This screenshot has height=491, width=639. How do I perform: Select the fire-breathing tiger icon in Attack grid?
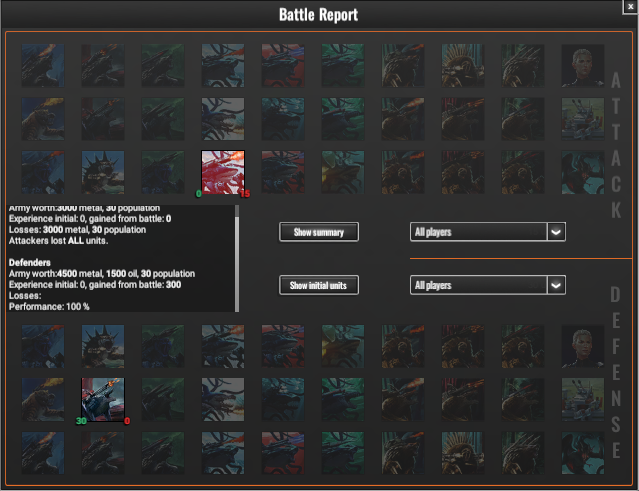pyautogui.click(x=43, y=119)
